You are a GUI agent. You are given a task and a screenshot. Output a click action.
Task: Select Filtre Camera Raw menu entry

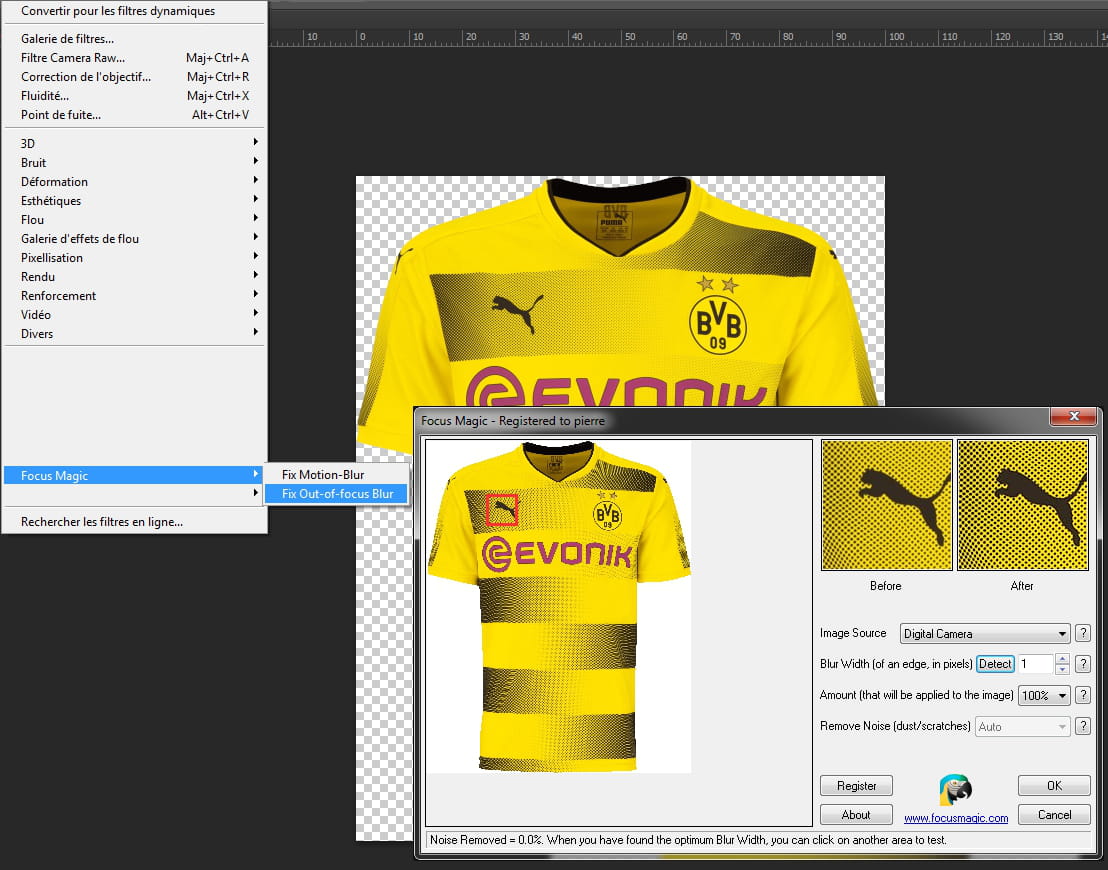point(134,58)
